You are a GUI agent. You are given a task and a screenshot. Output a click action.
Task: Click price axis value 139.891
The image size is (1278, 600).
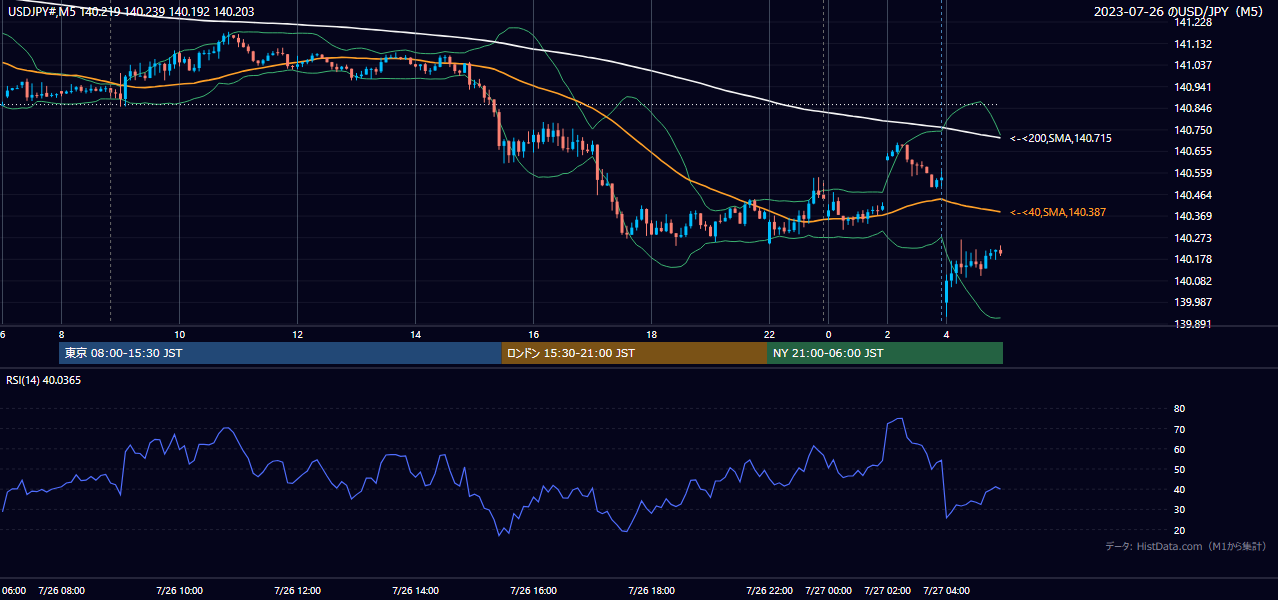1193,324
